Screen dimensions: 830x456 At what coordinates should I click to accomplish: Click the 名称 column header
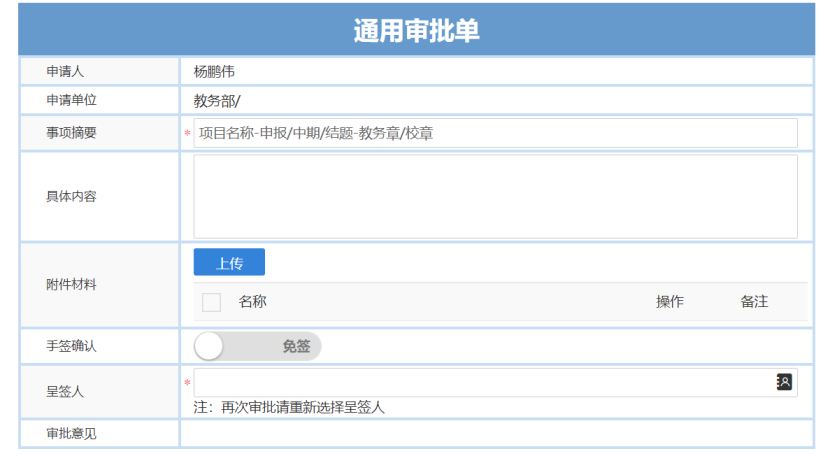click(252, 302)
